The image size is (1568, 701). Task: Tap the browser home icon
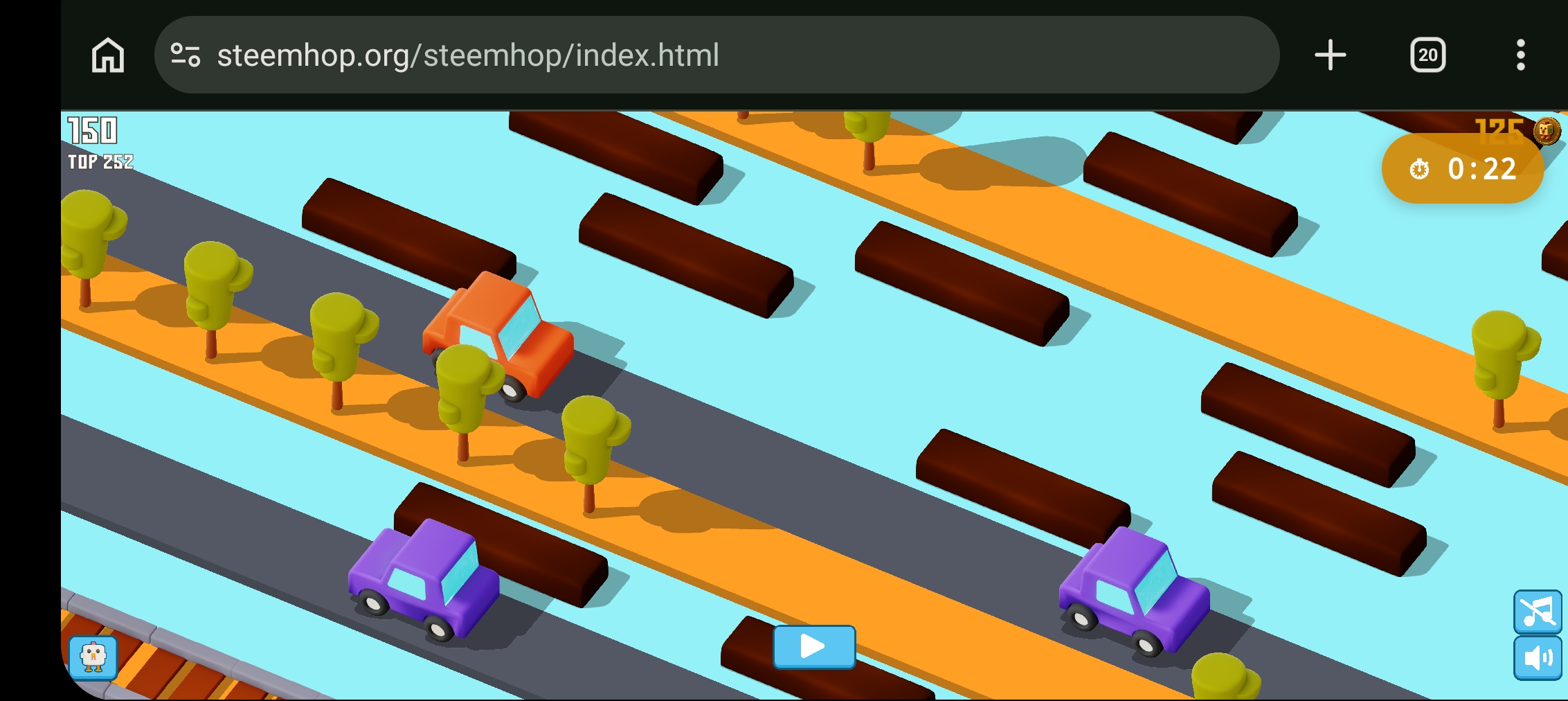[108, 55]
